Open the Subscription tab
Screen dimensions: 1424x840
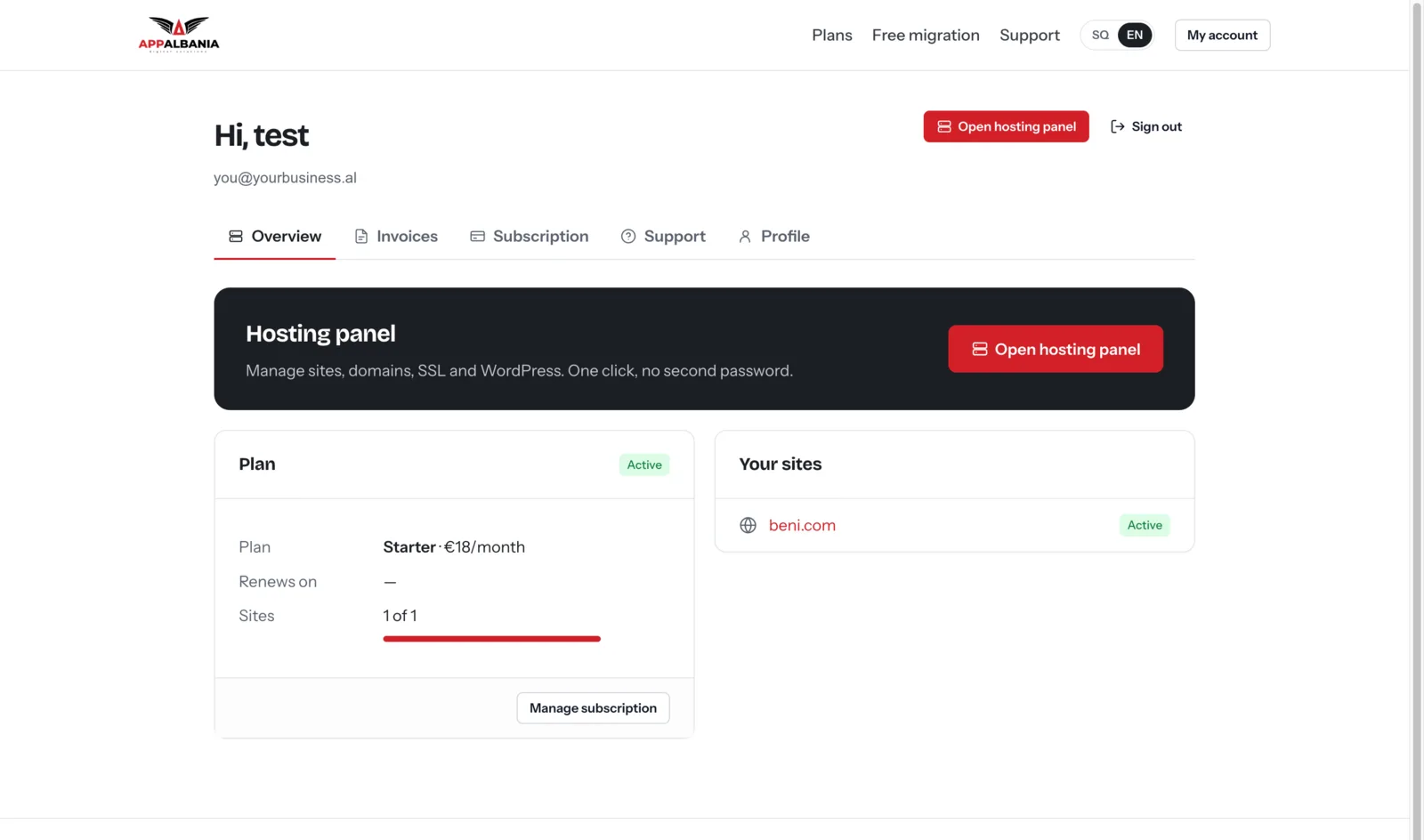[529, 236]
